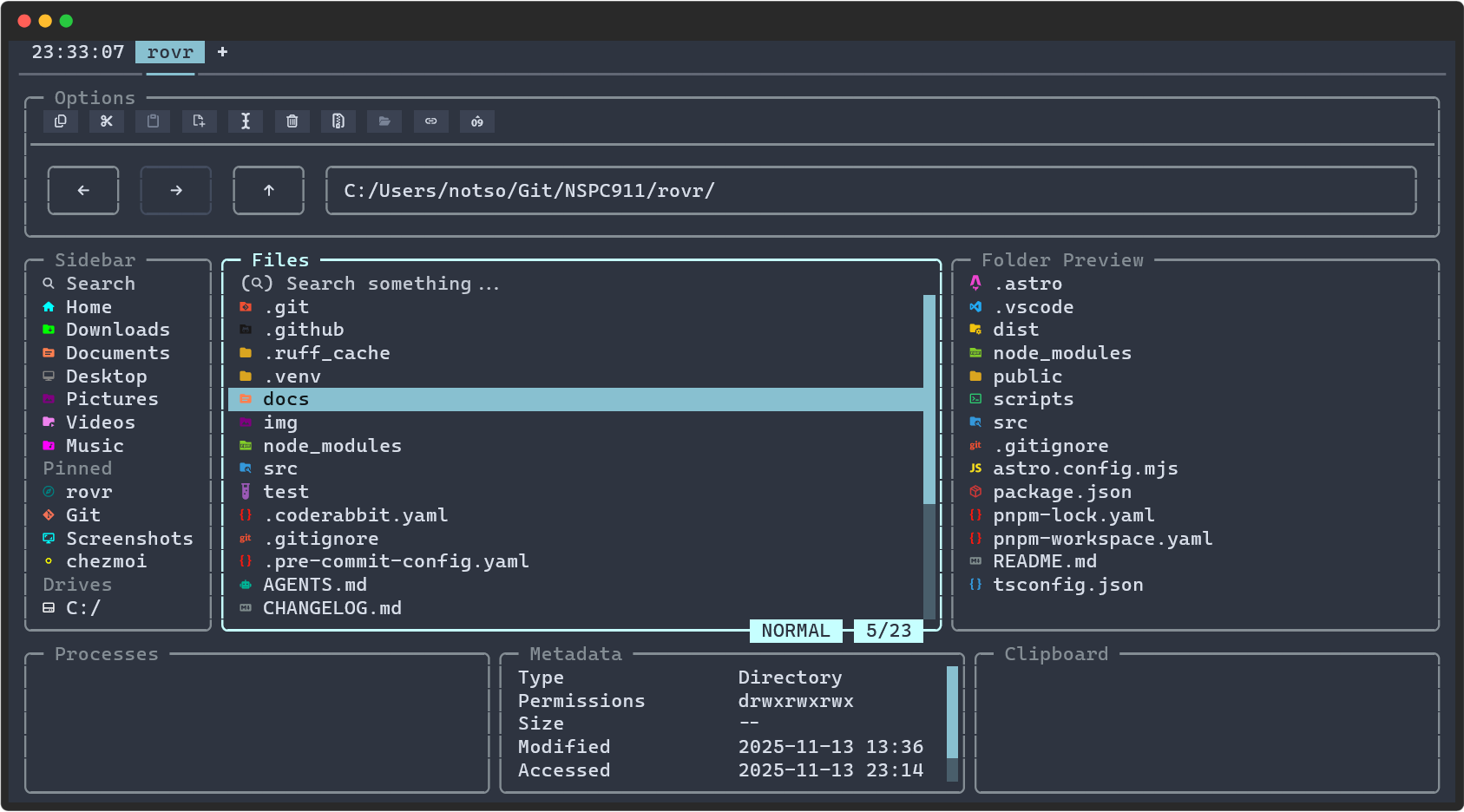The height and width of the screenshot is (812, 1464).
Task: Open drive C:/ from the sidebar
Action: click(83, 607)
